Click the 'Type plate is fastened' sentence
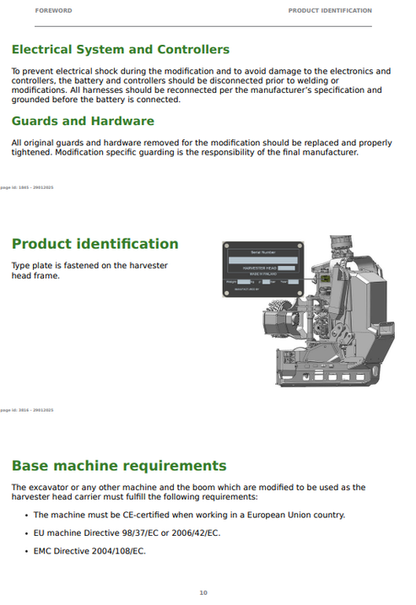 tap(90, 270)
